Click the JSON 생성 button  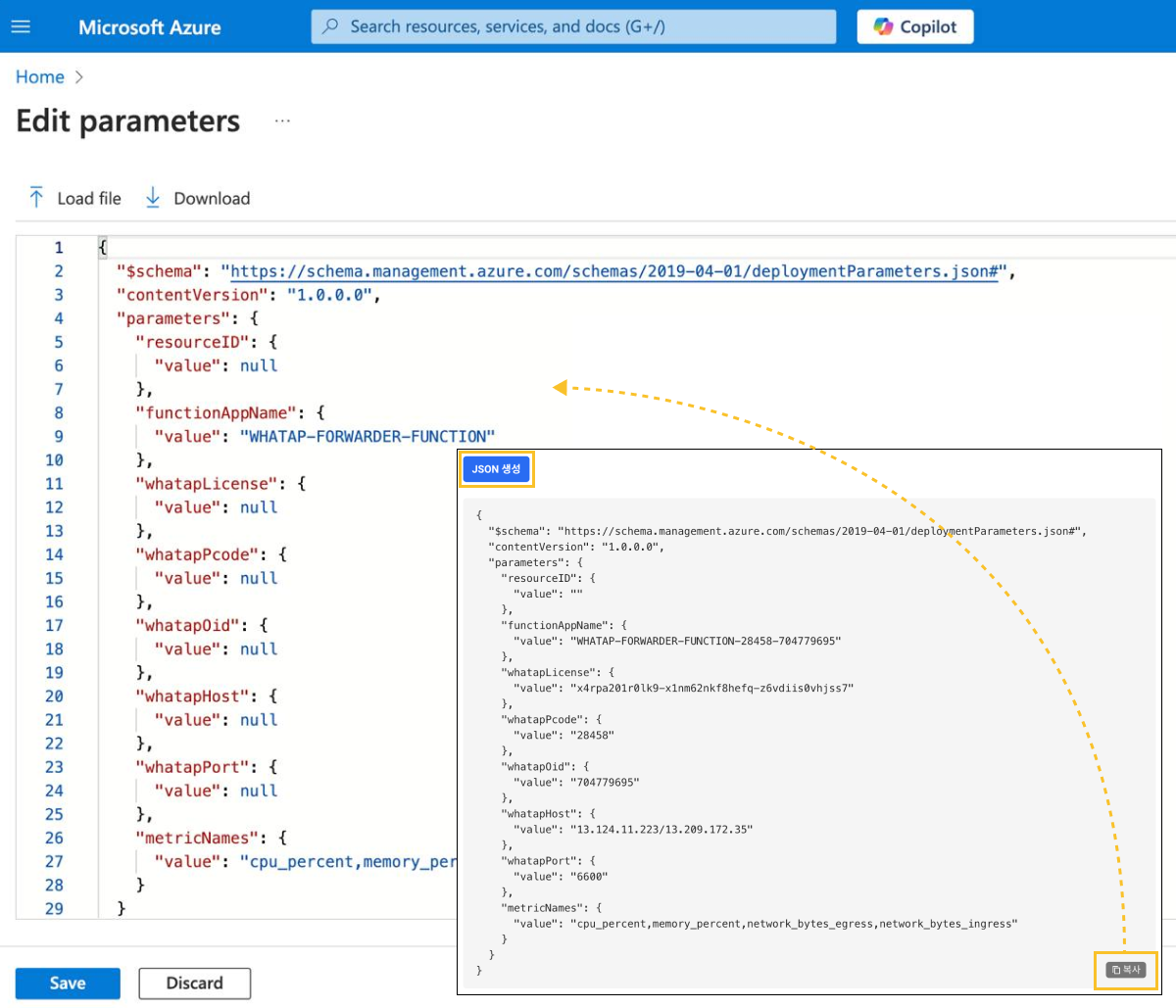(x=496, y=469)
